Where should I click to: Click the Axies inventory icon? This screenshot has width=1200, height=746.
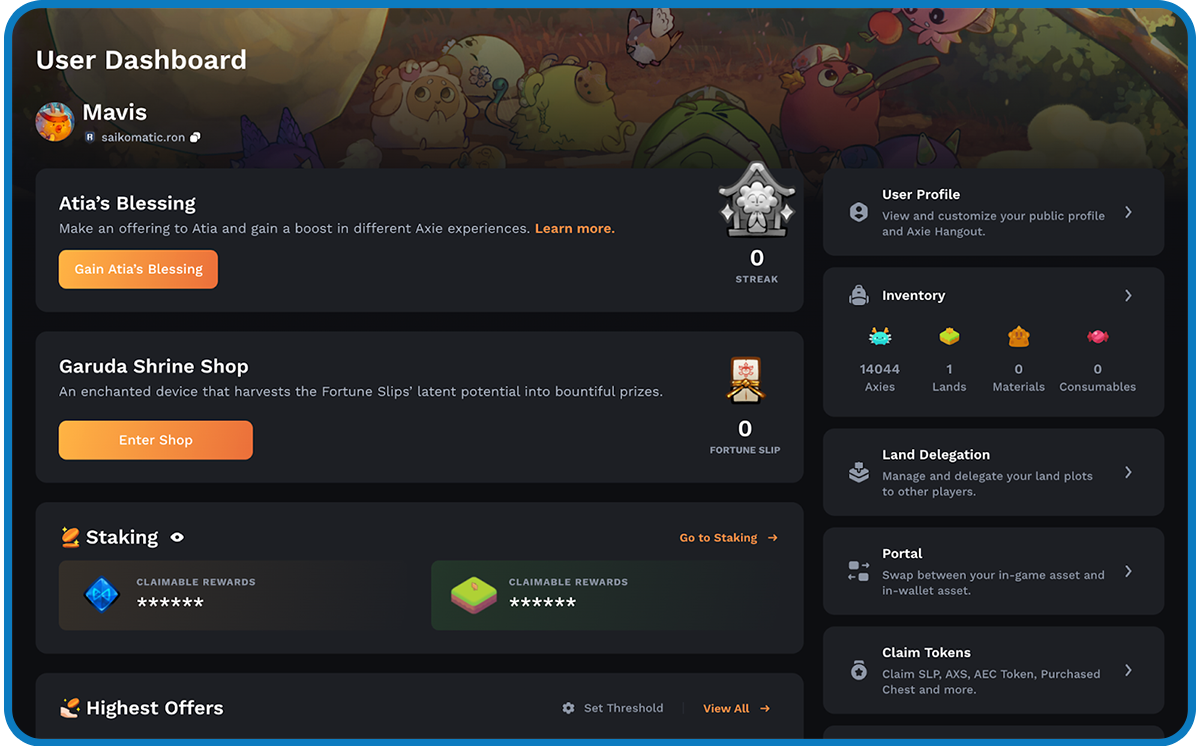pyautogui.click(x=880, y=337)
